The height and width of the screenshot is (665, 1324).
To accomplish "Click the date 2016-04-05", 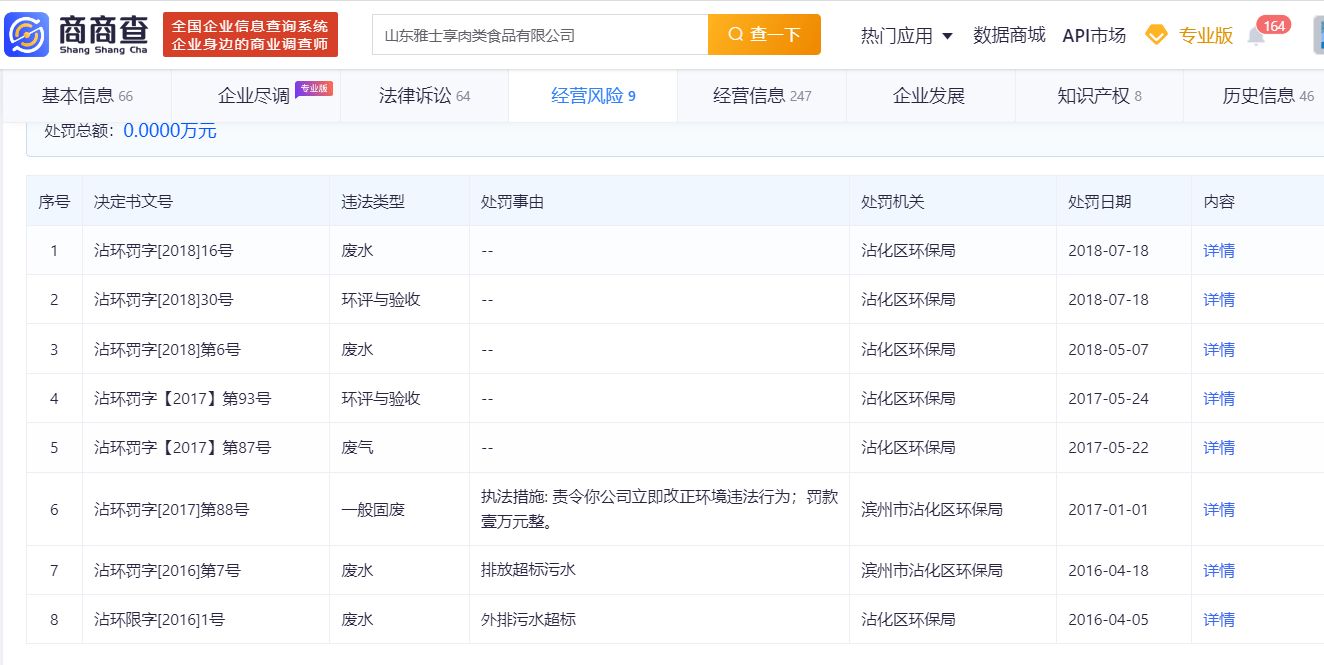I will point(1108,619).
